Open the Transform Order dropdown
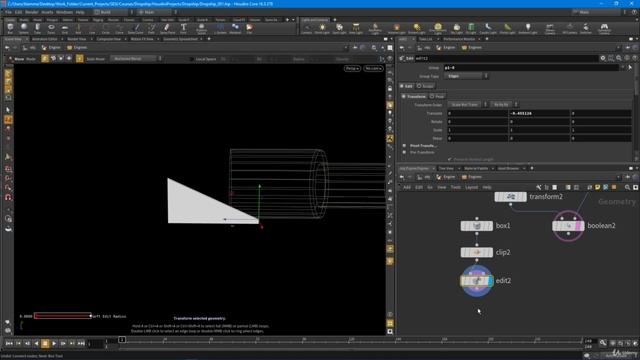640x360 pixels. click(x=467, y=105)
